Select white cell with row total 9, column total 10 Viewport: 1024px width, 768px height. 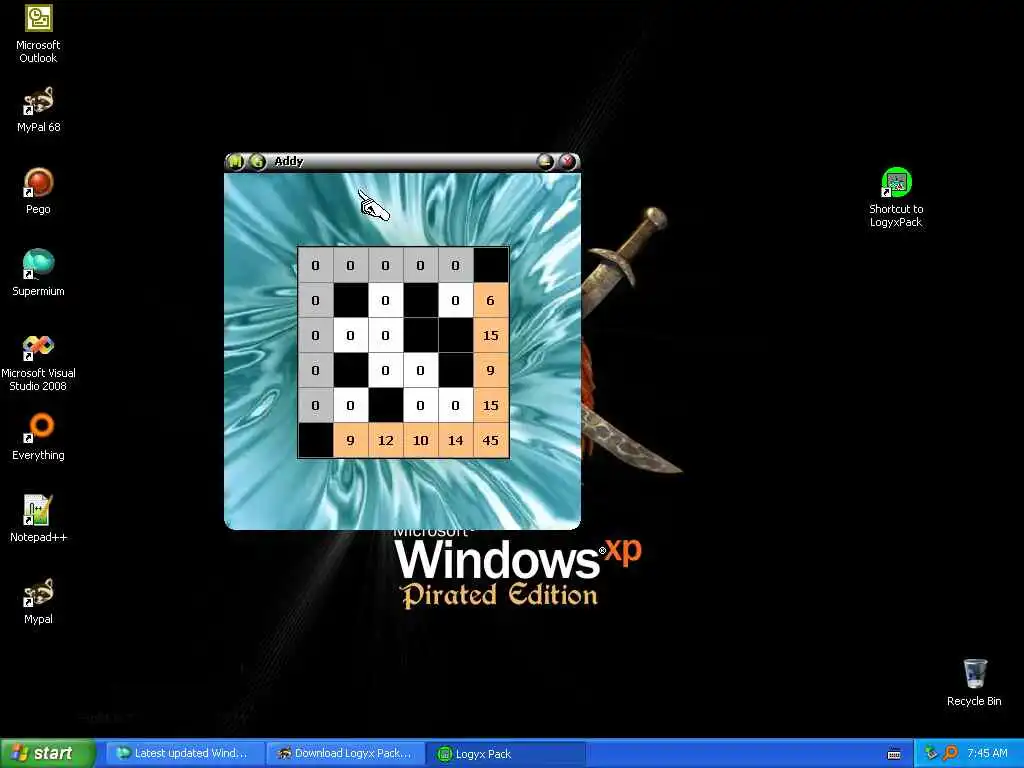[421, 370]
